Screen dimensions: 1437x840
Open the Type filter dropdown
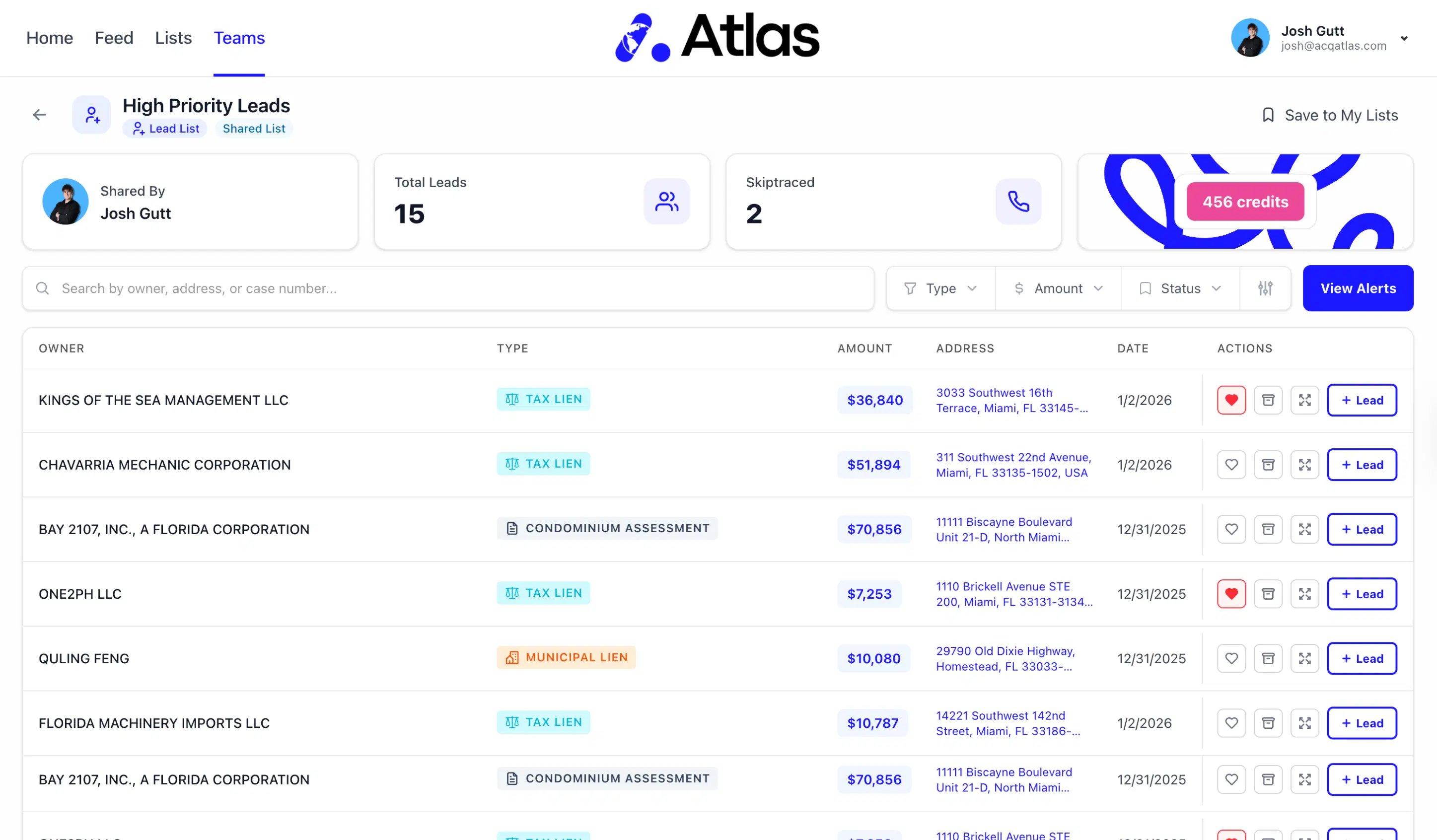click(x=940, y=288)
